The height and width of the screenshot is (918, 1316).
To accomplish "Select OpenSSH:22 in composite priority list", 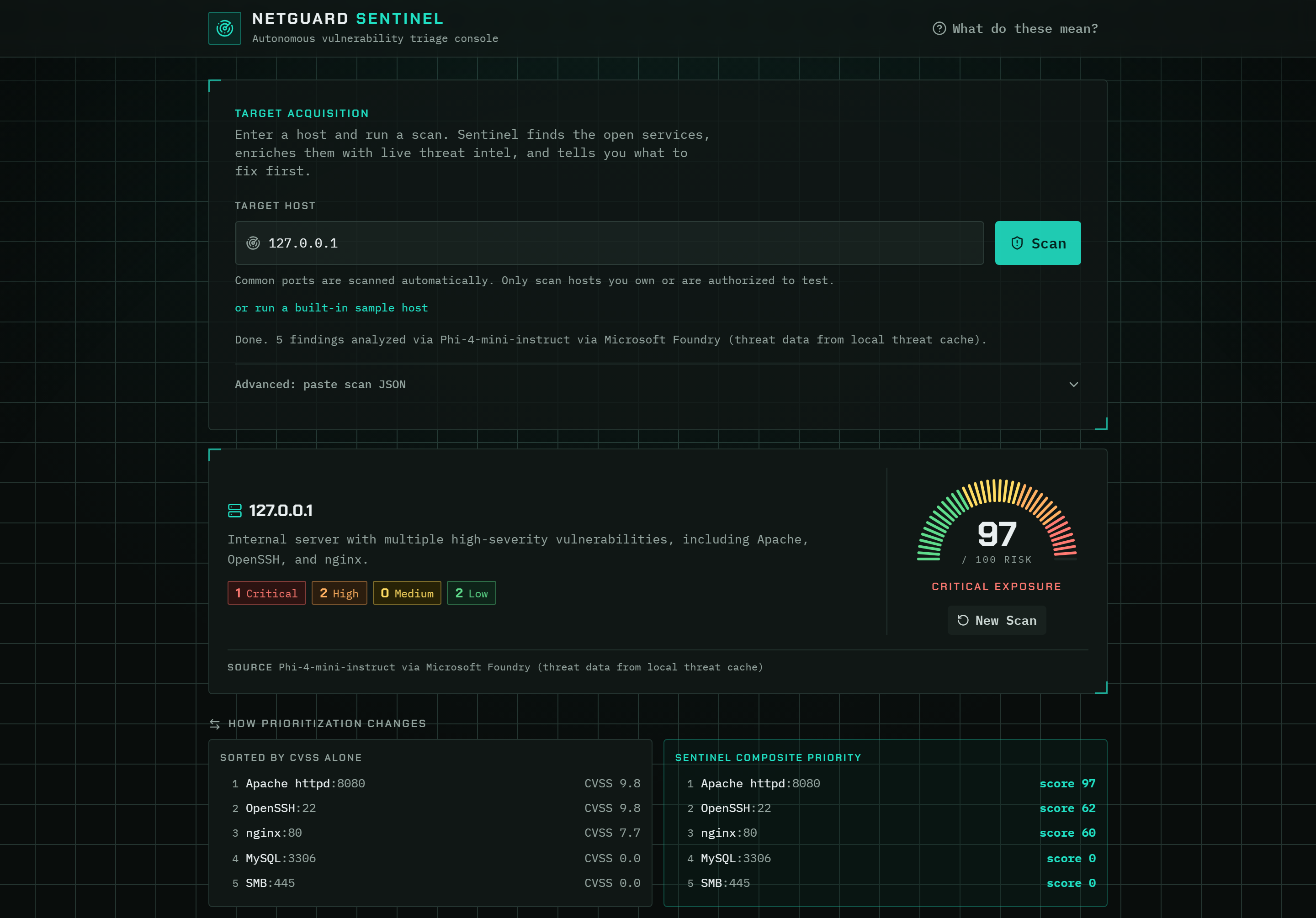I will click(886, 808).
